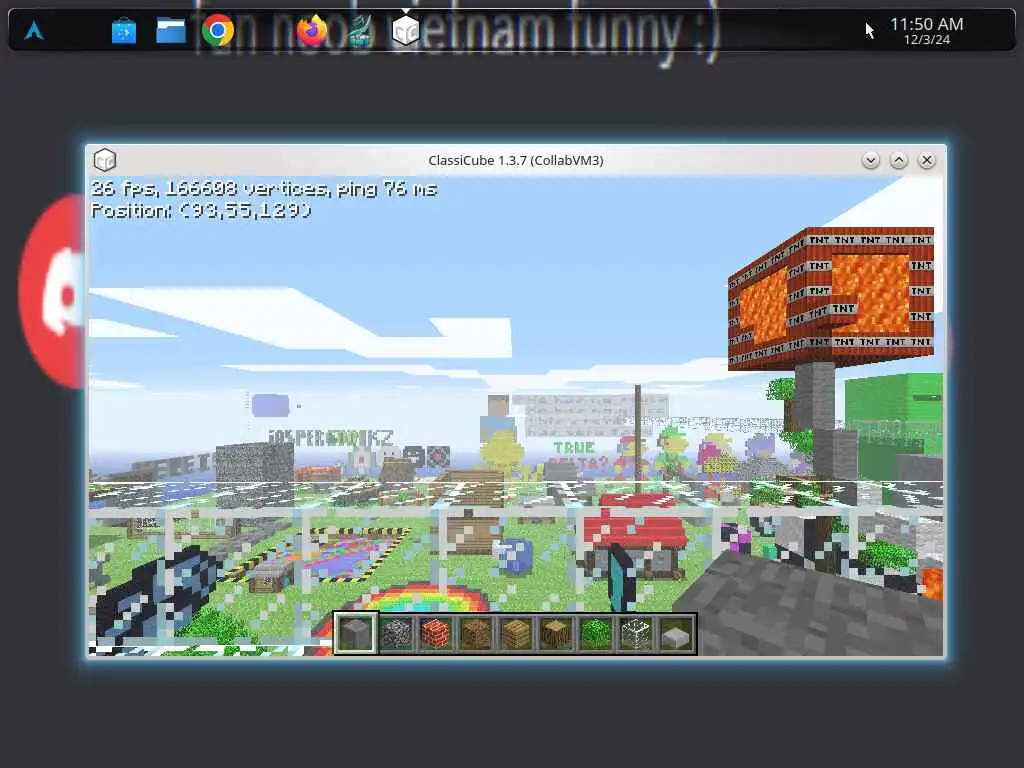1024x768 pixels.
Task: Click the ClassiCube 1.3.7 (CollabVM3) title
Action: 516,160
